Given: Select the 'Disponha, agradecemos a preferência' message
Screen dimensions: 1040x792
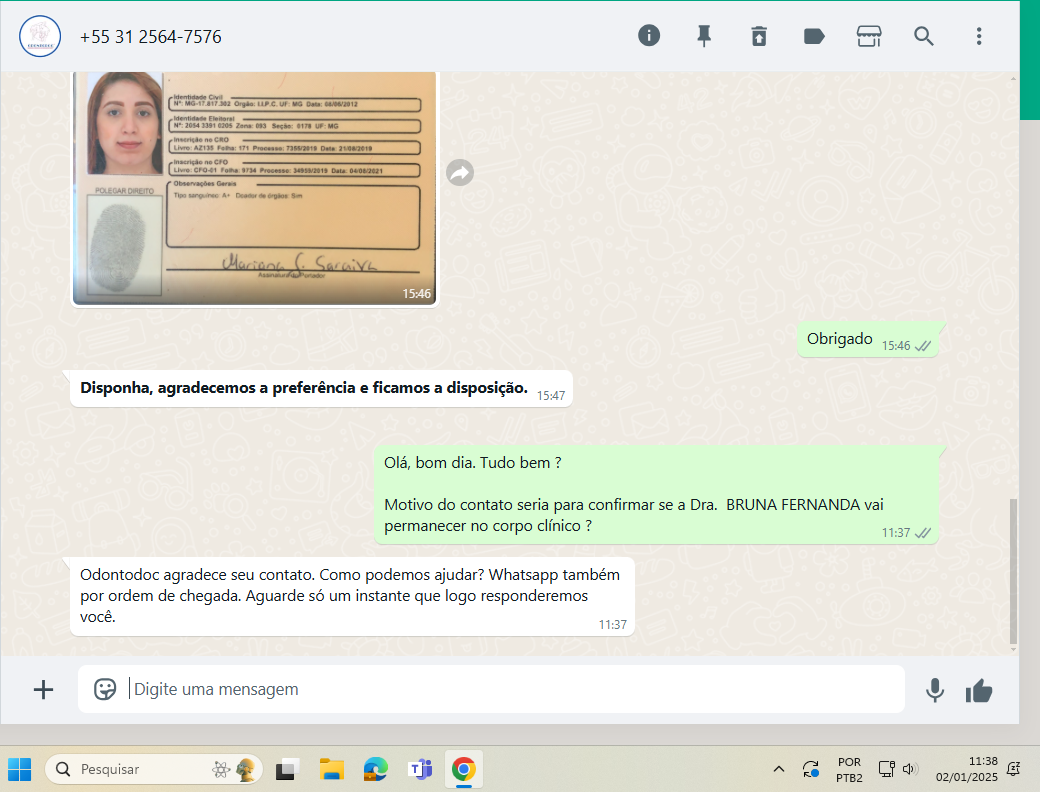Looking at the screenshot, I should click(321, 389).
